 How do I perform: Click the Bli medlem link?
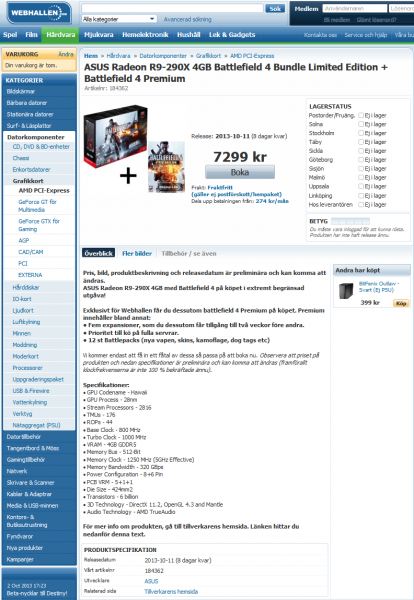pyautogui.click(x=337, y=20)
